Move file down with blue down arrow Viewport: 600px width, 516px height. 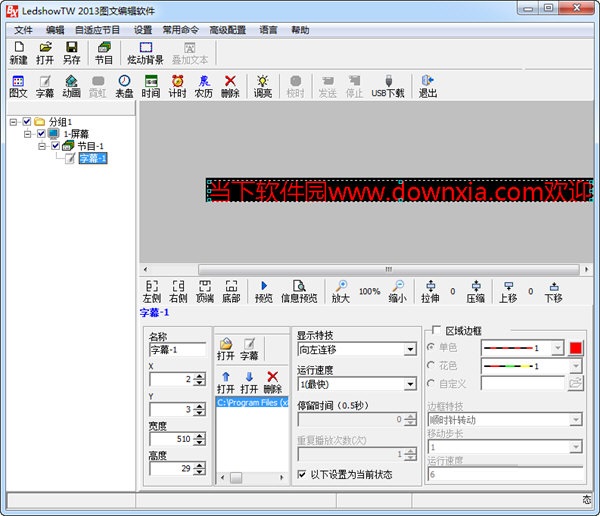coord(249,383)
